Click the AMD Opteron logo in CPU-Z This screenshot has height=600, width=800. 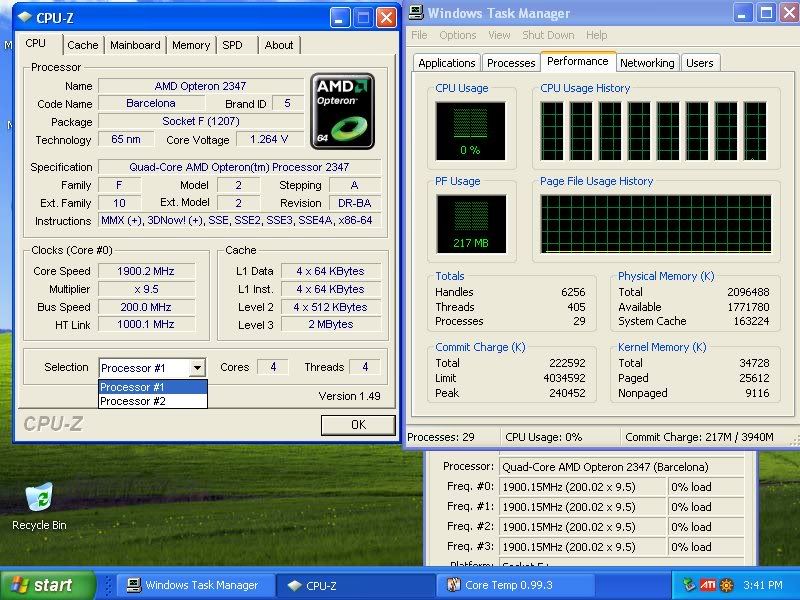coord(342,111)
